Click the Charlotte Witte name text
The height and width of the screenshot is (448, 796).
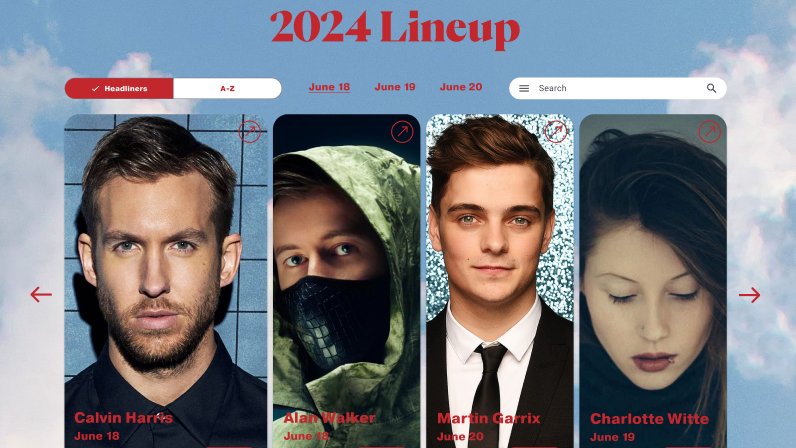point(650,419)
